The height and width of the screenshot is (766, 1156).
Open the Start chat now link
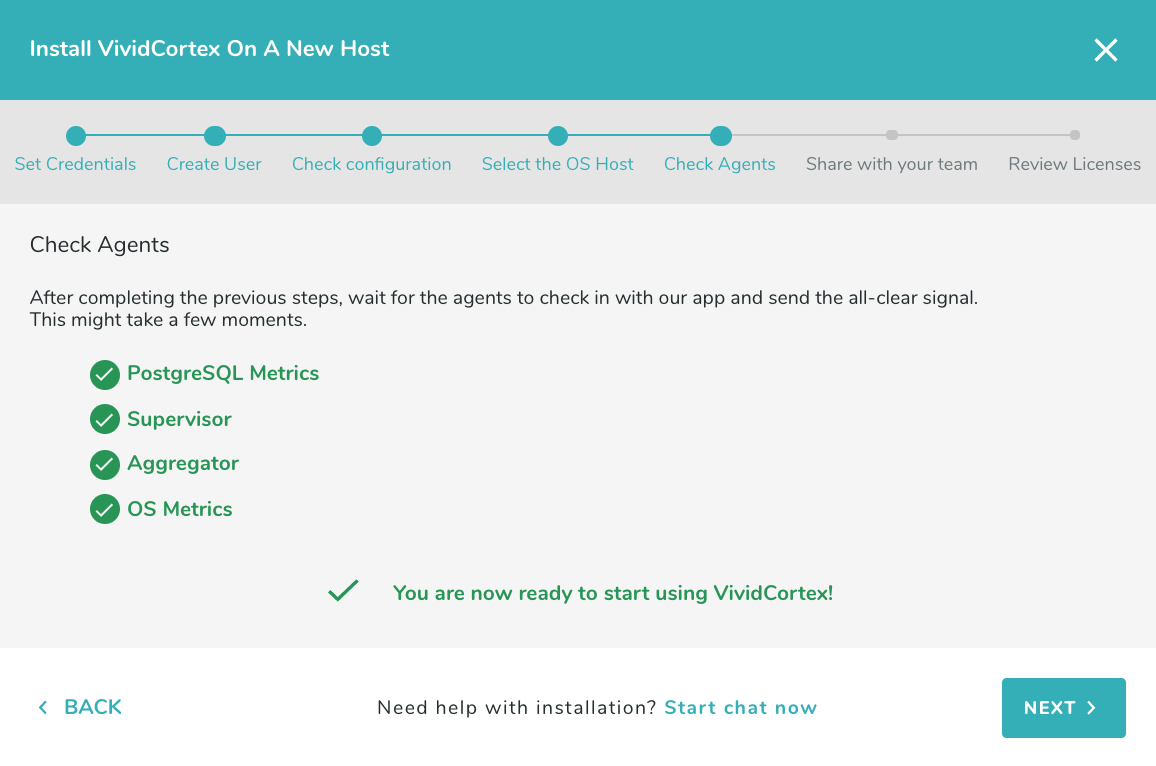point(741,707)
